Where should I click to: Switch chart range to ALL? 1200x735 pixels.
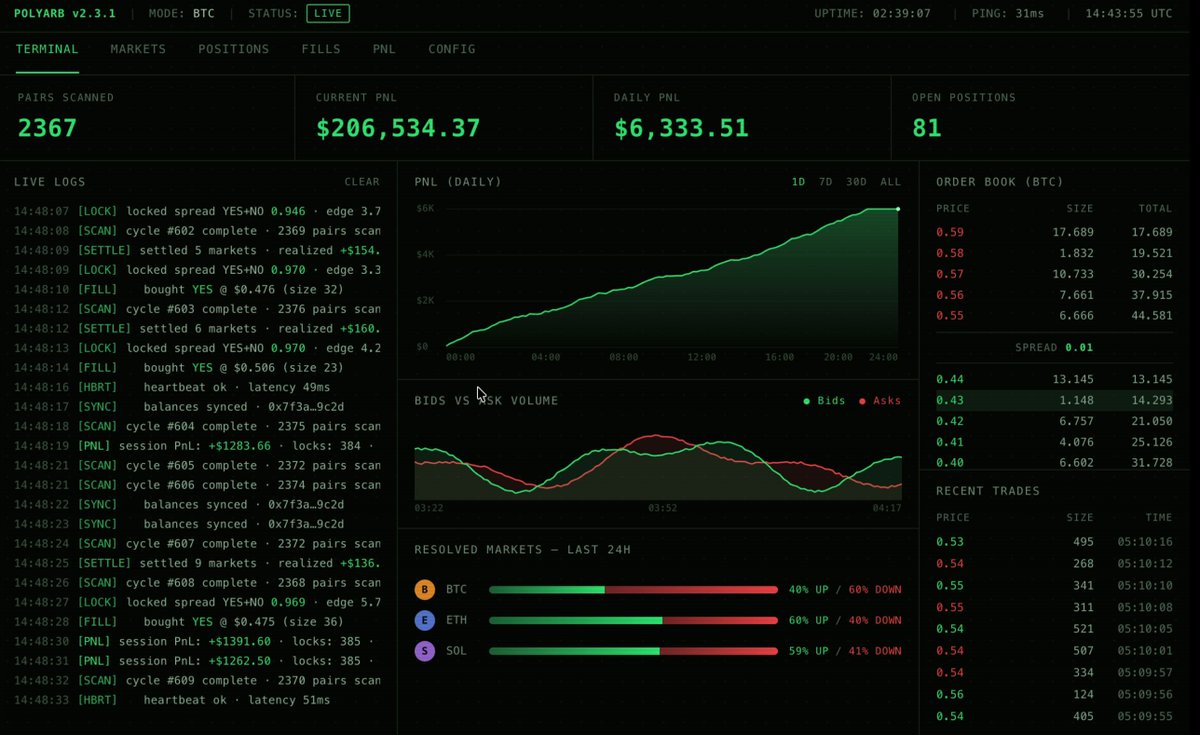(890, 182)
